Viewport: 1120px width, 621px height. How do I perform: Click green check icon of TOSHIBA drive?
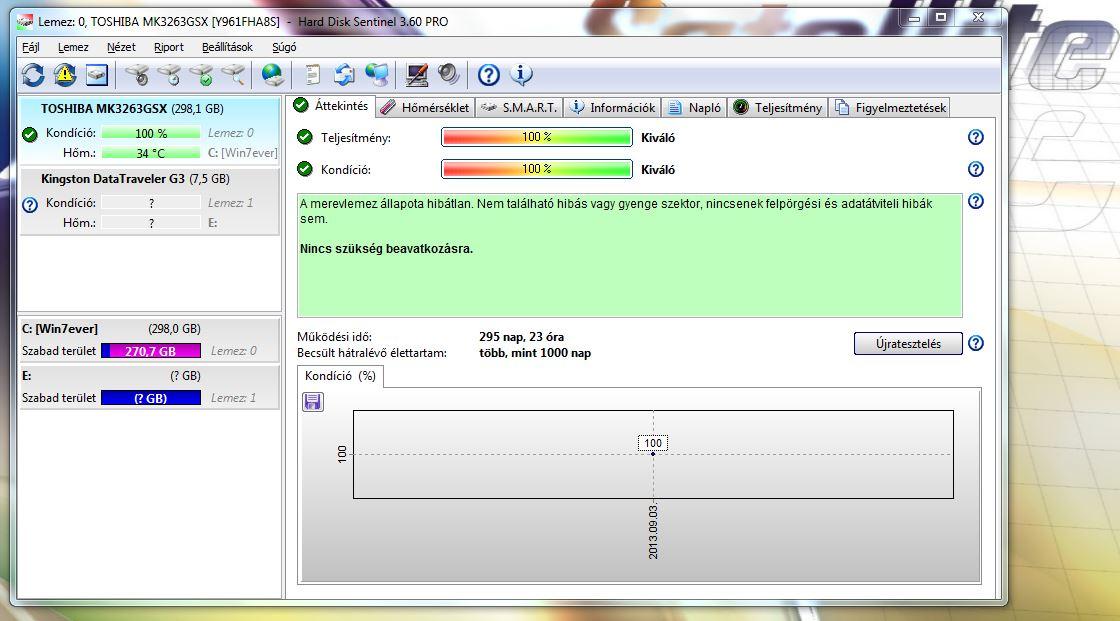point(30,134)
